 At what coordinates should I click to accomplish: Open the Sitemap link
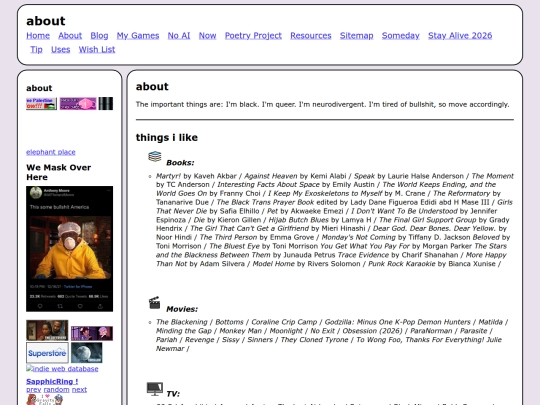coord(356,35)
